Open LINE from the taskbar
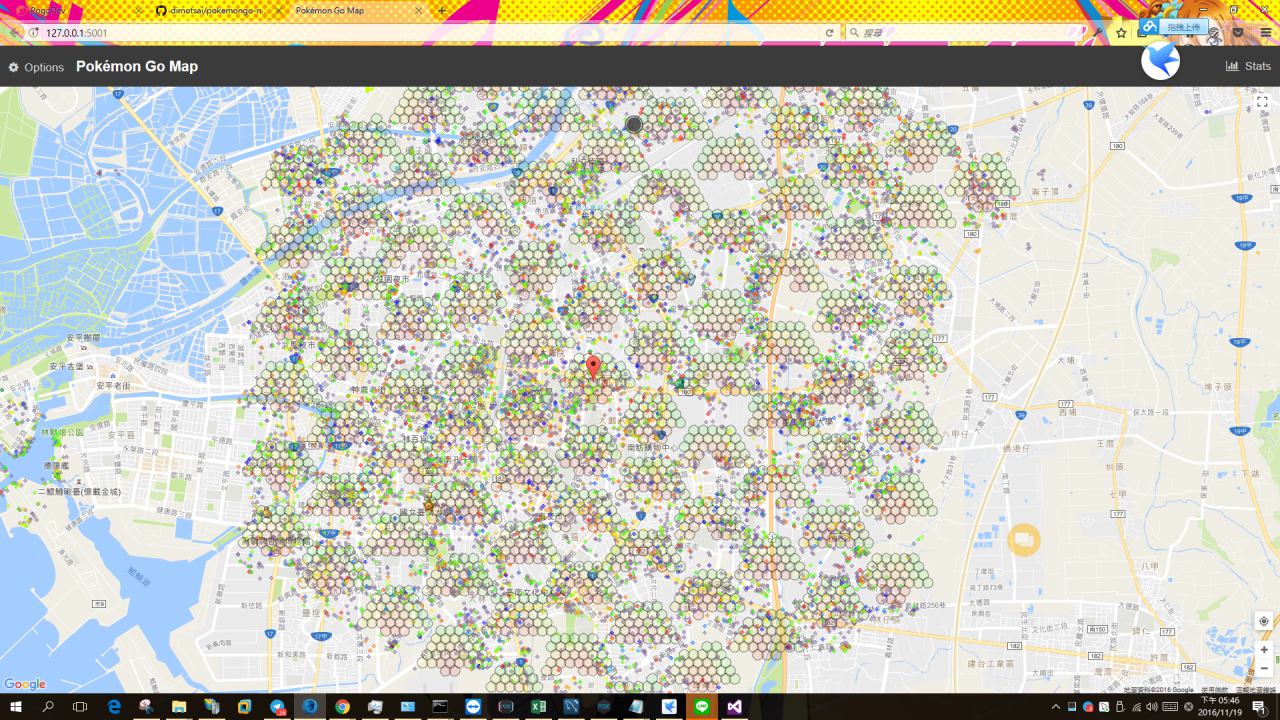Screen dimensions: 1280x720 click(x=701, y=706)
